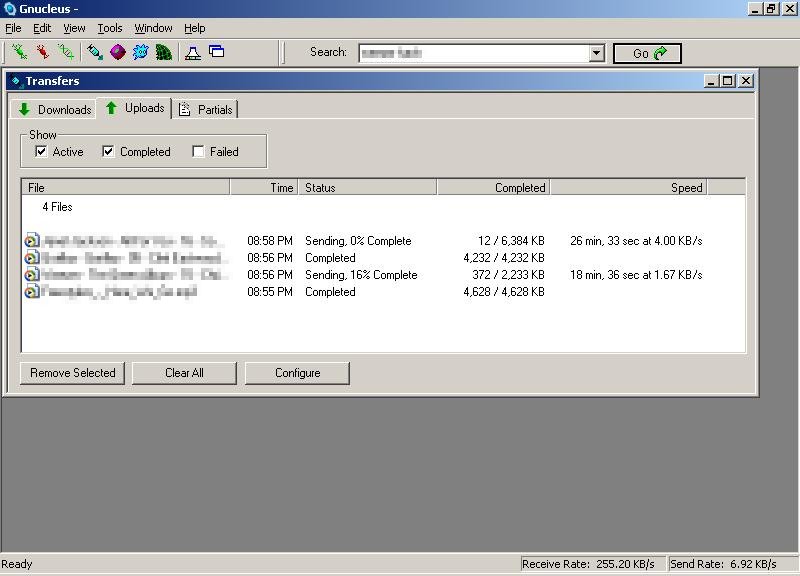Open the File menu

click(x=13, y=28)
